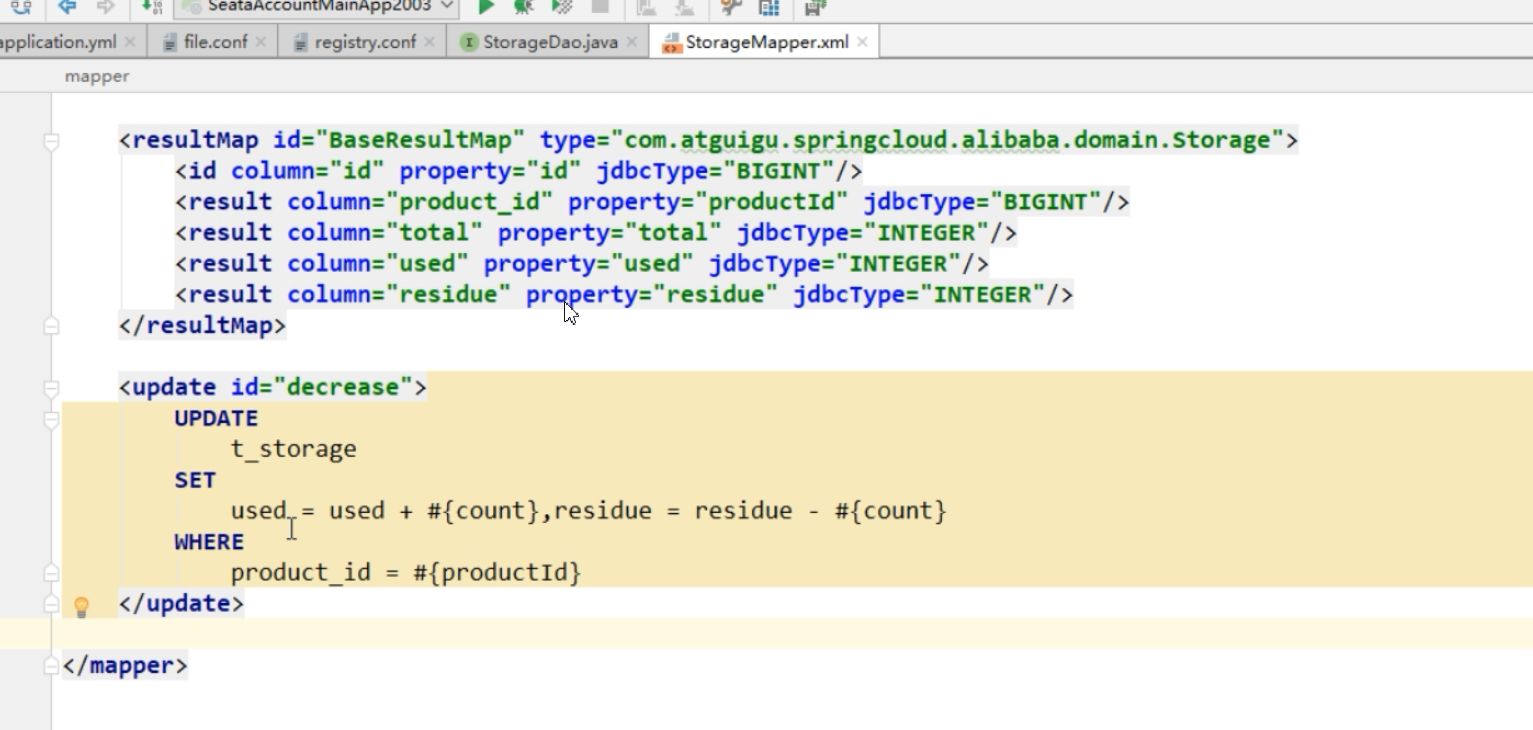Click the UPDATE keyword
The image size is (1533, 730).
(216, 418)
